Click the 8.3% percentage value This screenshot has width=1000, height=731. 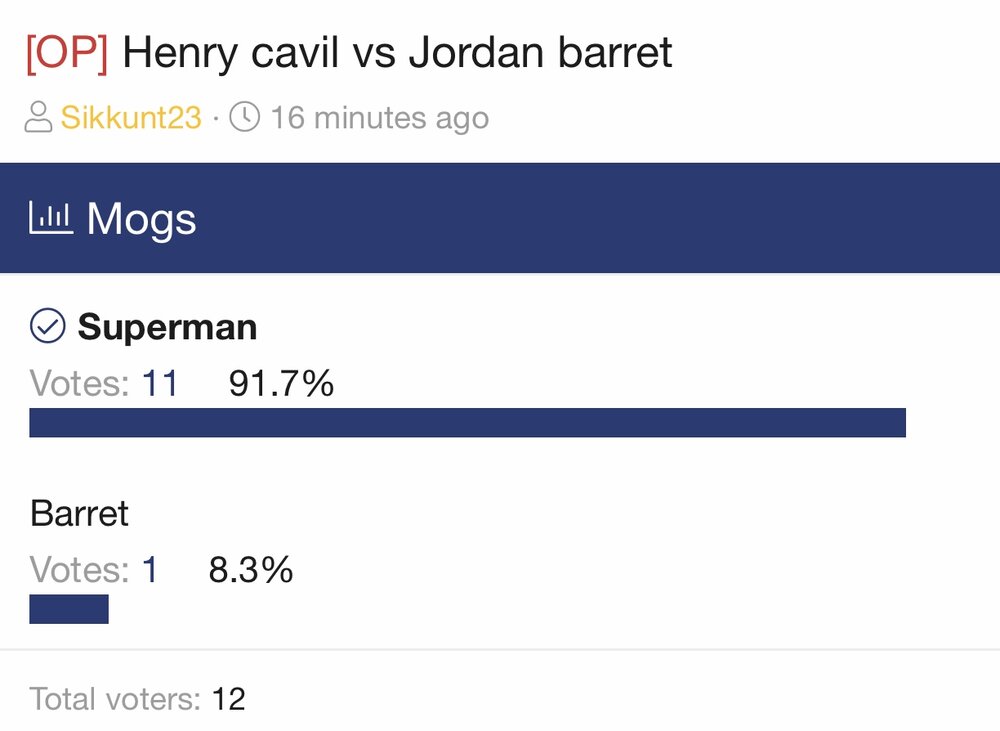click(250, 570)
